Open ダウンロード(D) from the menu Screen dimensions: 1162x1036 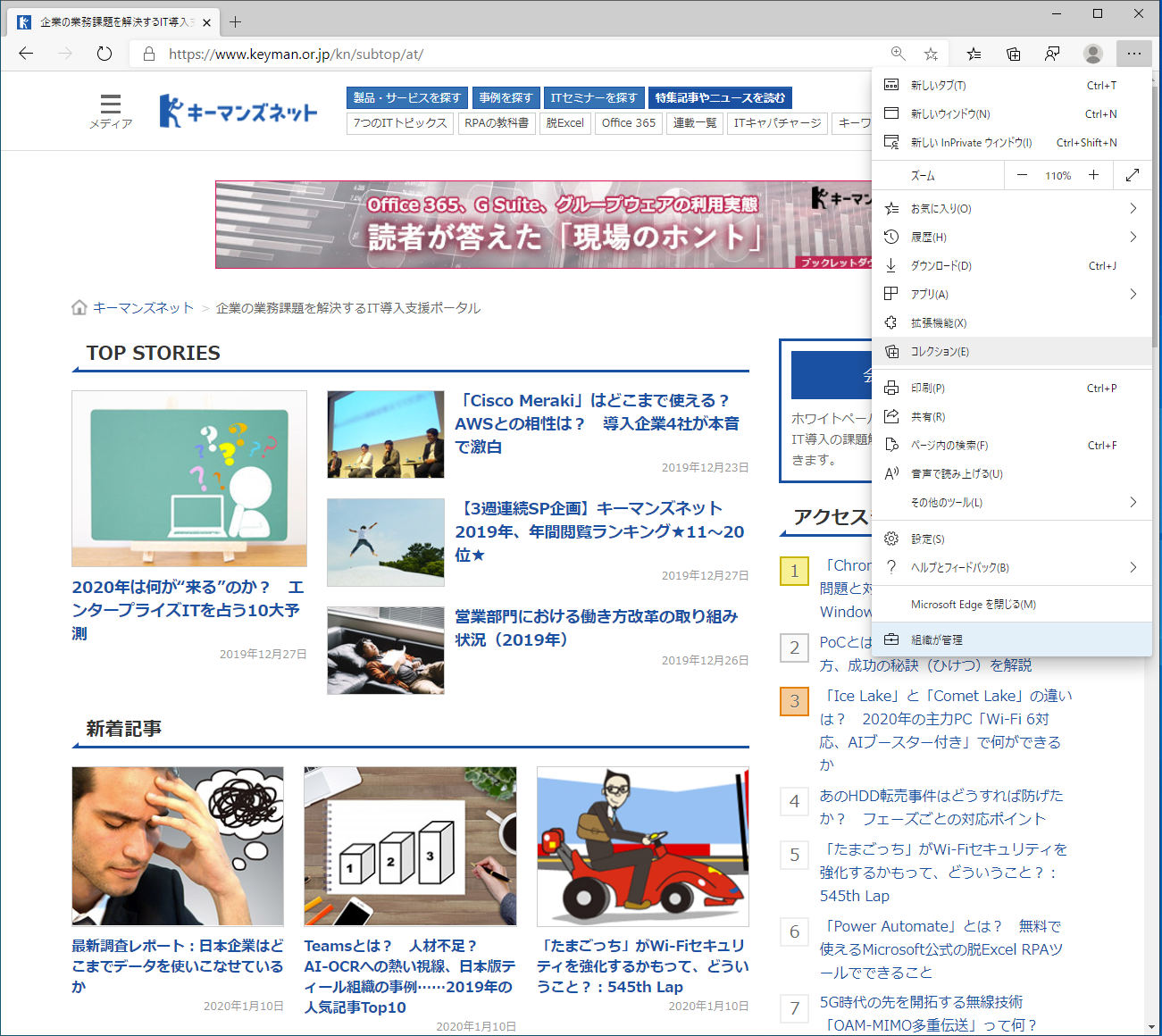[1011, 266]
